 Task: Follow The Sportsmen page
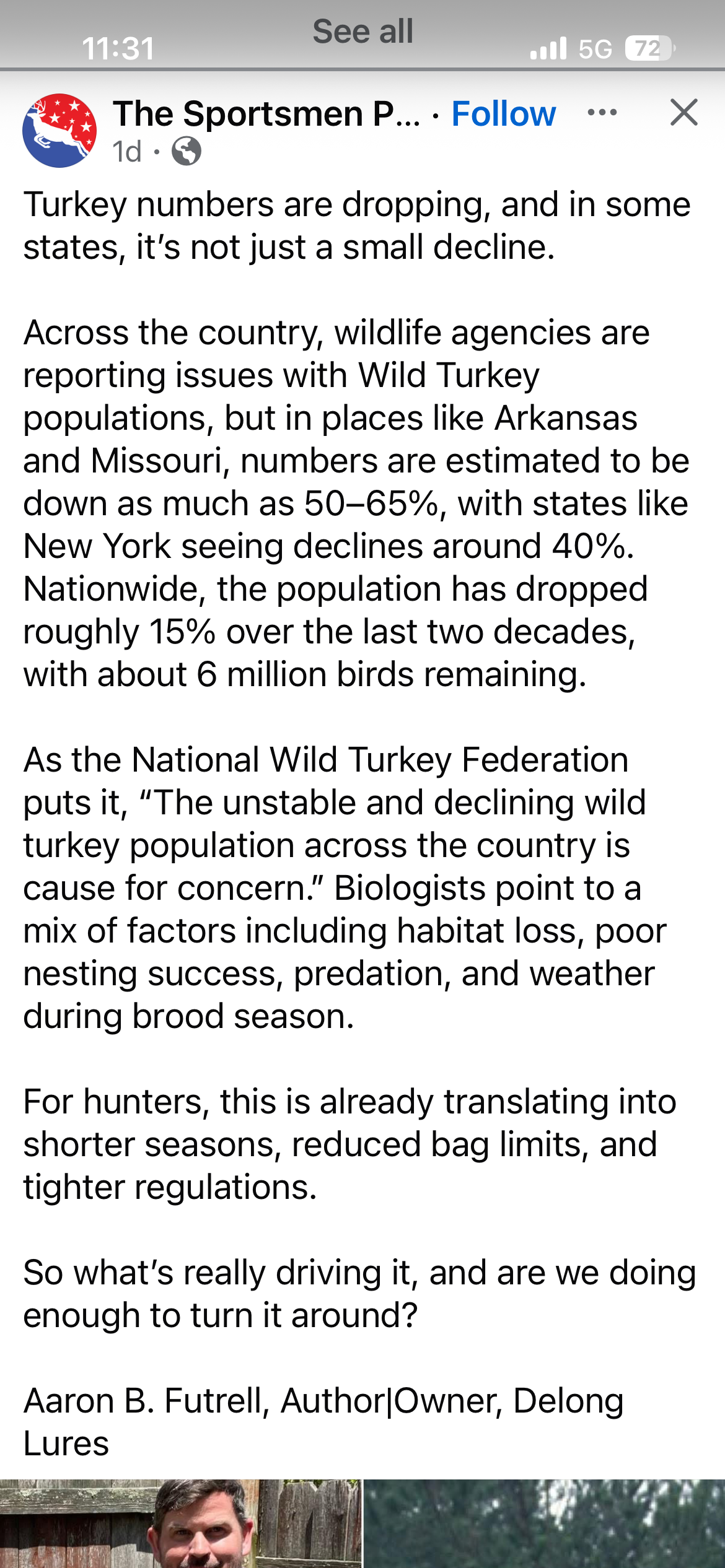coord(503,114)
